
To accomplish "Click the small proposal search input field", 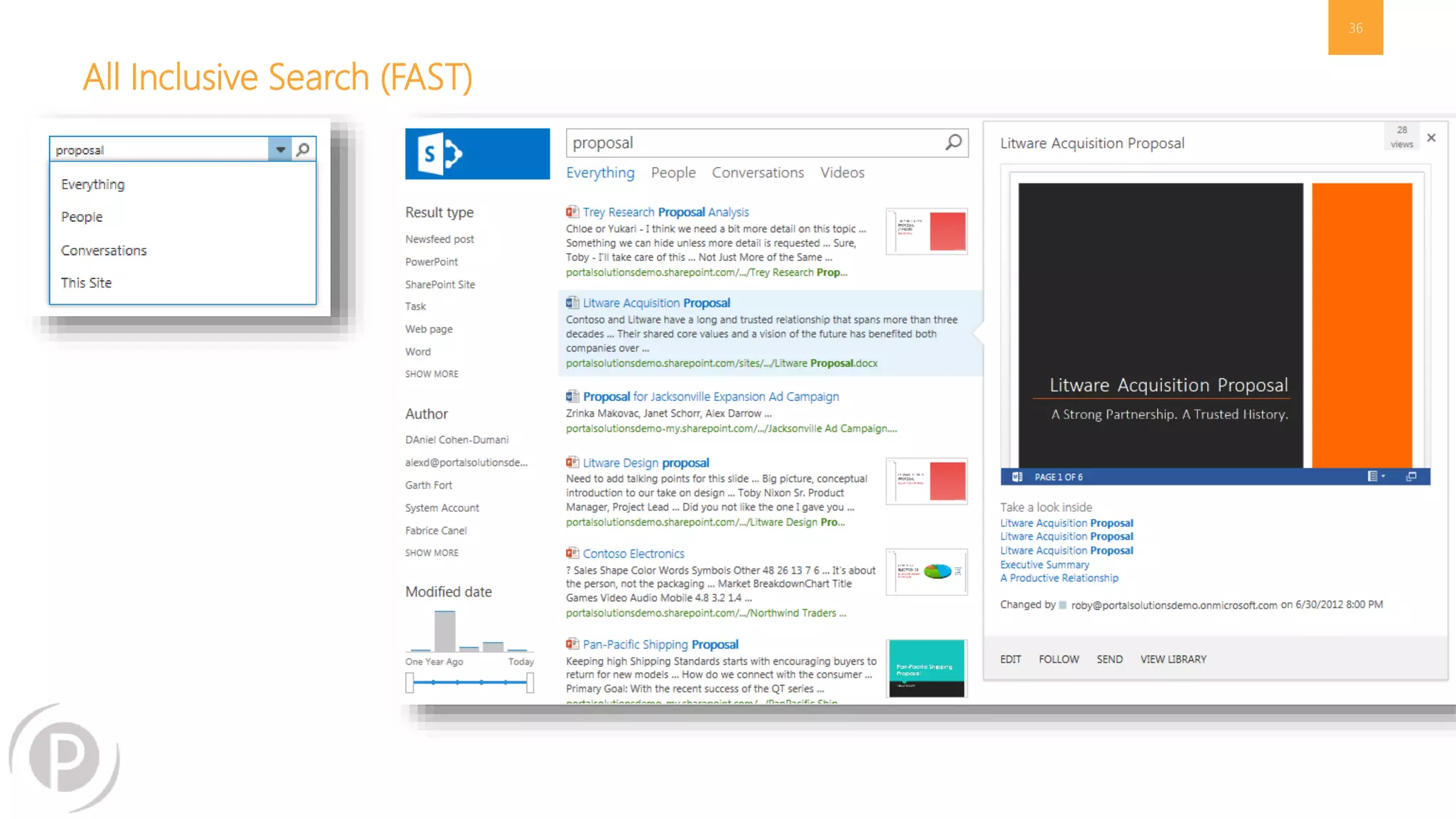I will point(159,149).
